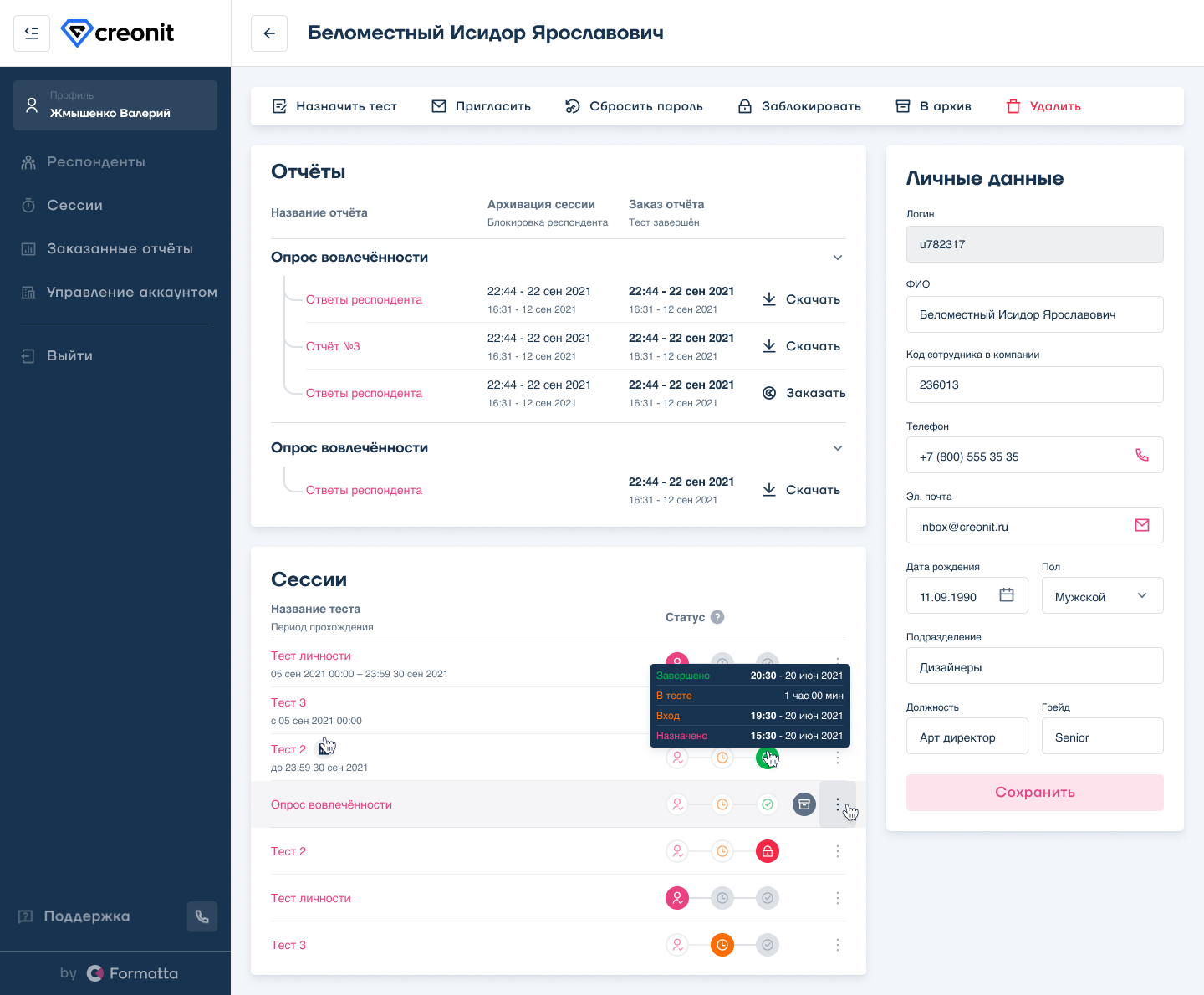This screenshot has height=995, width=1204.
Task: Call support via the phone icon beside Поддержка
Action: (x=202, y=916)
